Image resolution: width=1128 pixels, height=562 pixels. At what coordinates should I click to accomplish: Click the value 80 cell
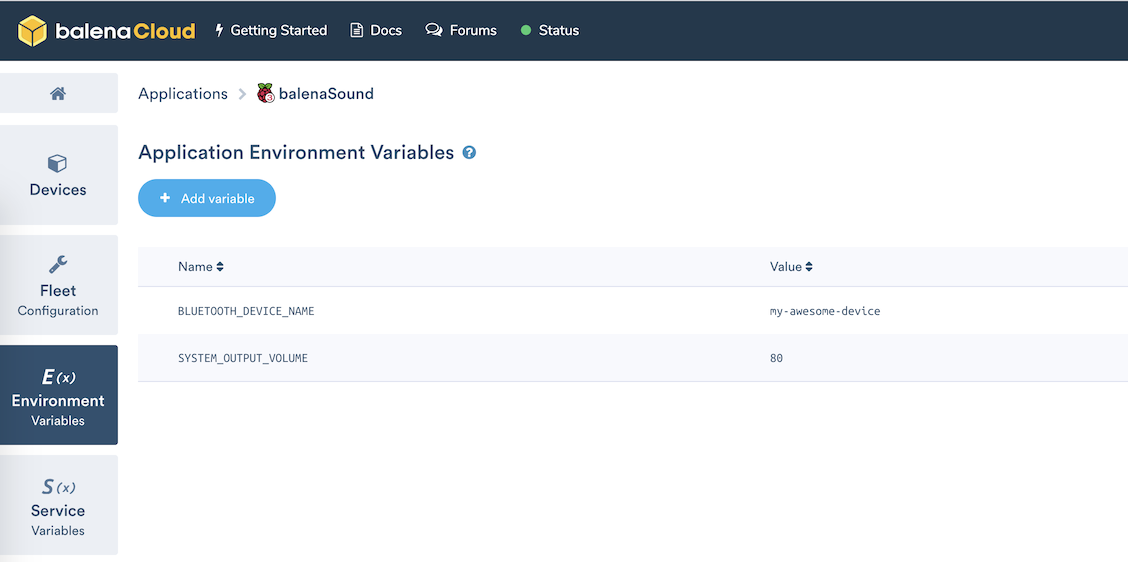776,358
